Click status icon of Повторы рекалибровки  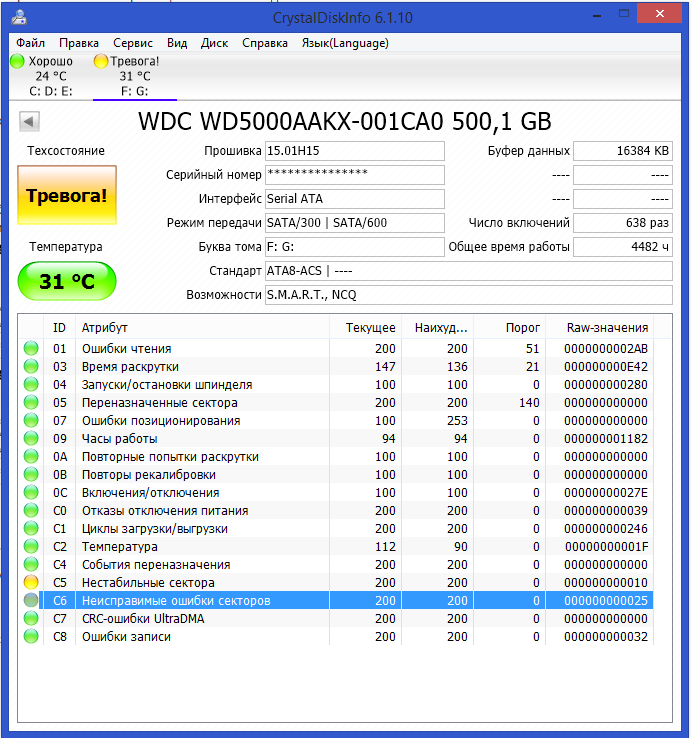click(31, 474)
